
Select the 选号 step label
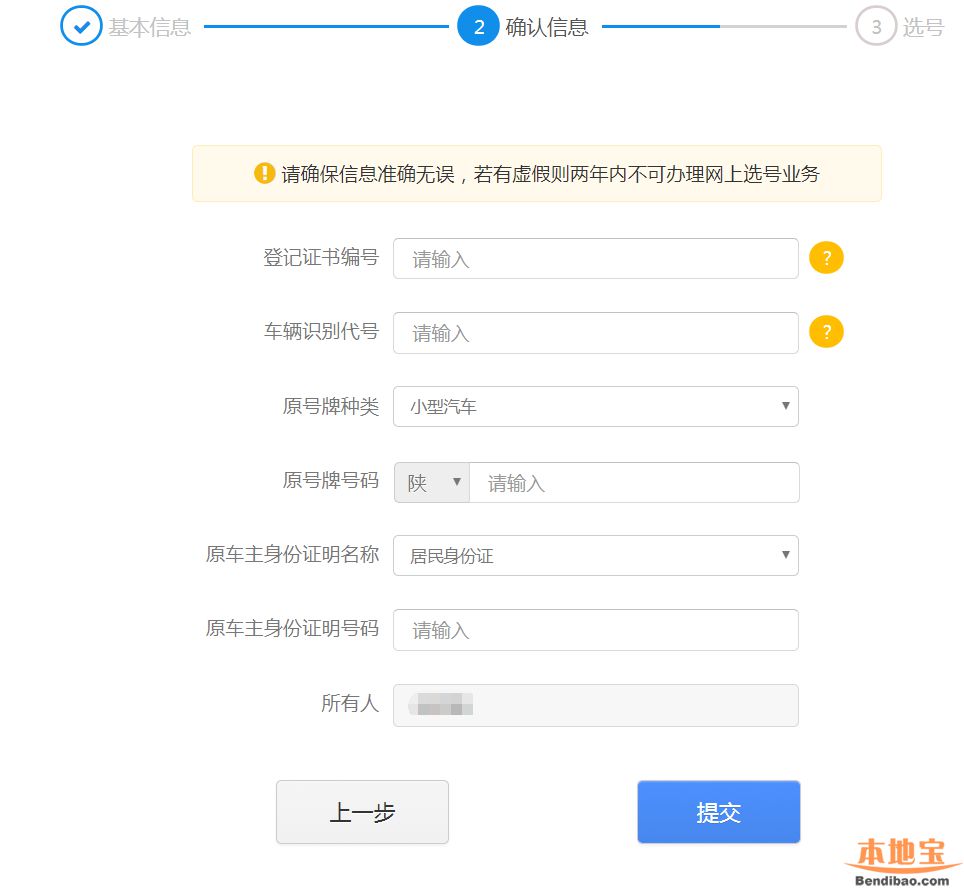click(923, 28)
